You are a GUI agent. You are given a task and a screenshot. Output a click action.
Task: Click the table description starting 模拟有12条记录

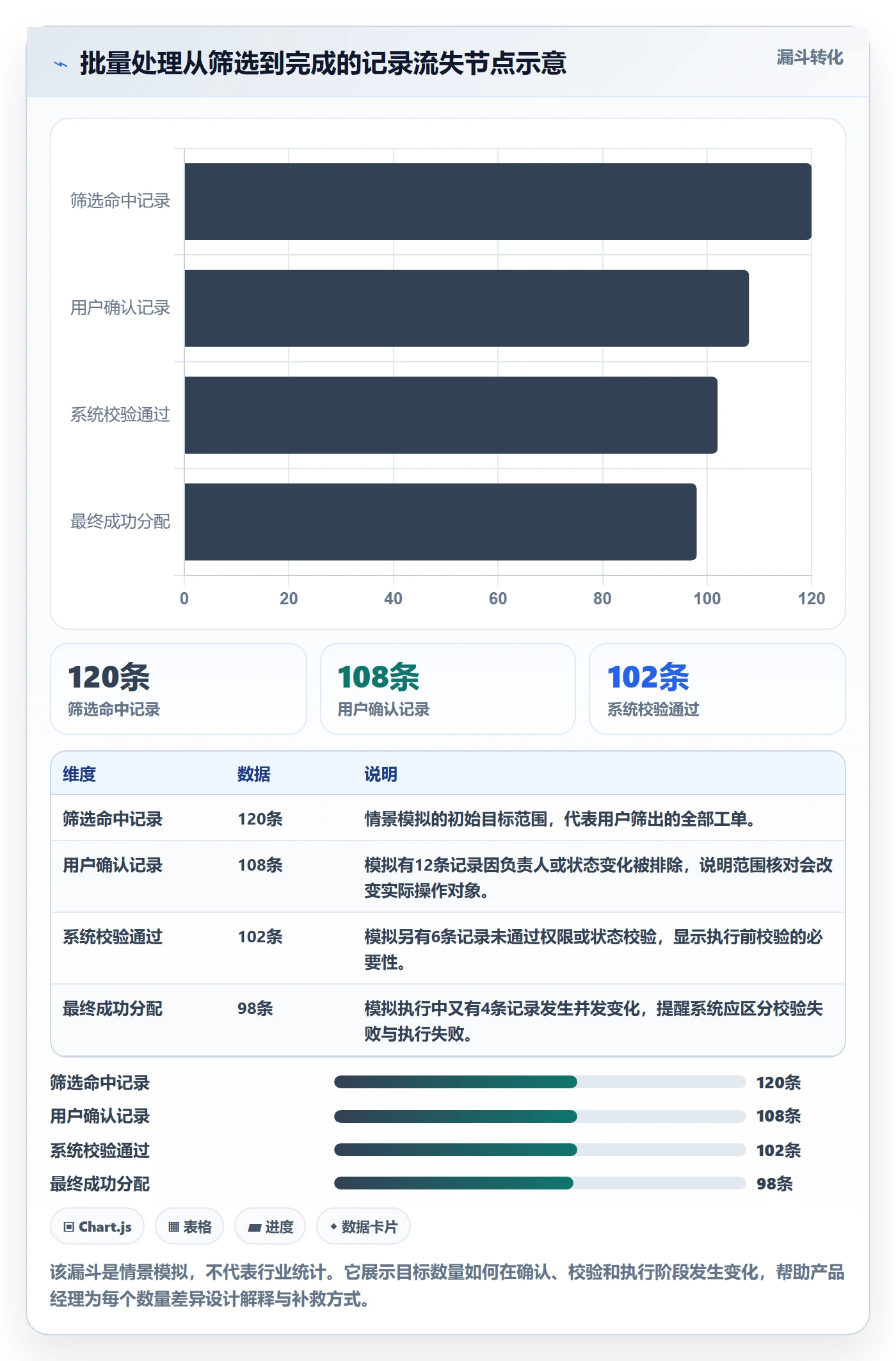click(x=598, y=878)
